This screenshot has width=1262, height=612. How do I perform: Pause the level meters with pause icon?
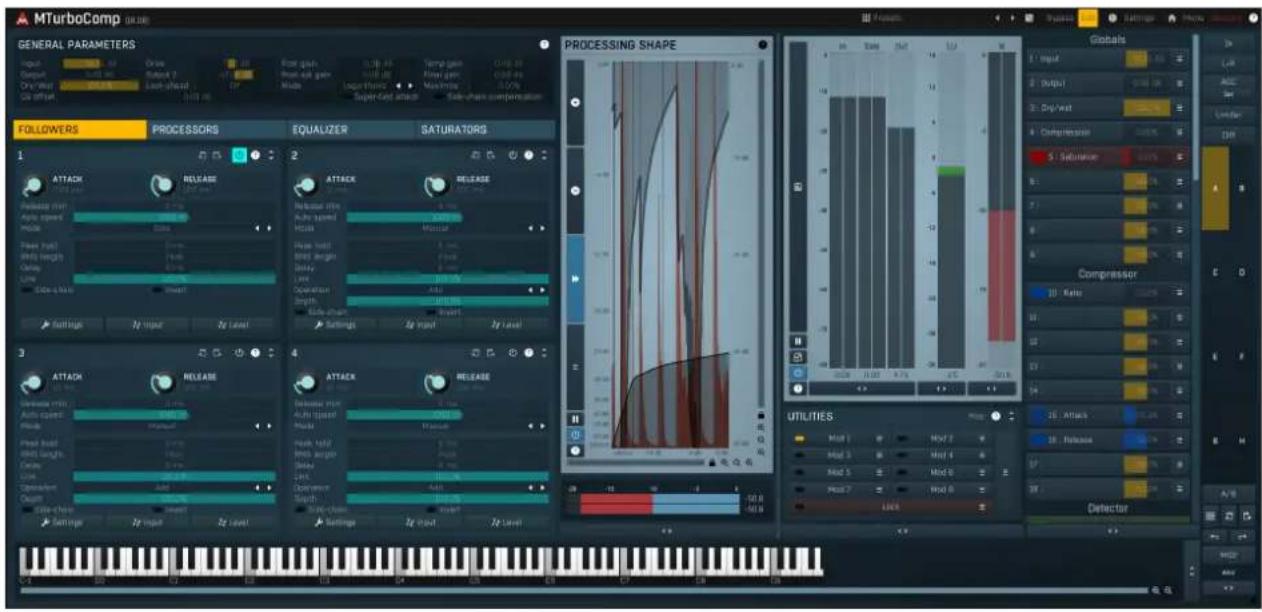click(797, 340)
